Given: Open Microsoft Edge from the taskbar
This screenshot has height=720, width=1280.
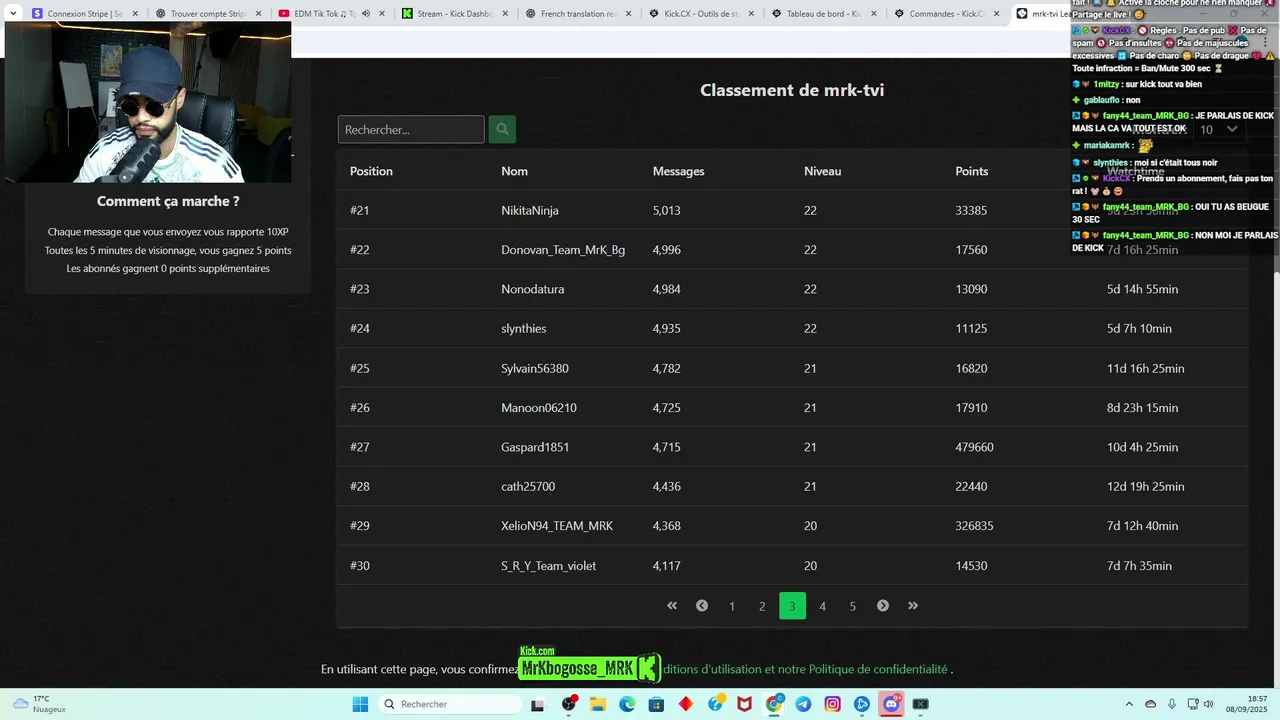Looking at the screenshot, I should coord(627,704).
